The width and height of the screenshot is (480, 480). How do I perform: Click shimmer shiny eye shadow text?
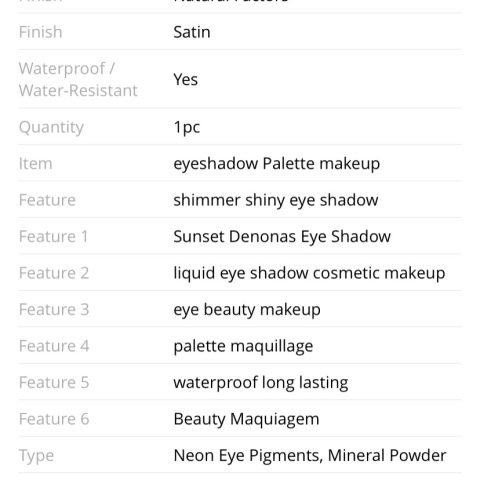(276, 200)
